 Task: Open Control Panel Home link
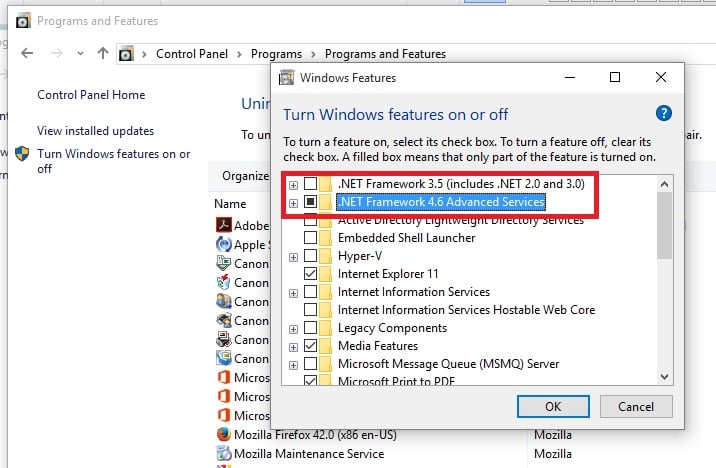click(91, 95)
